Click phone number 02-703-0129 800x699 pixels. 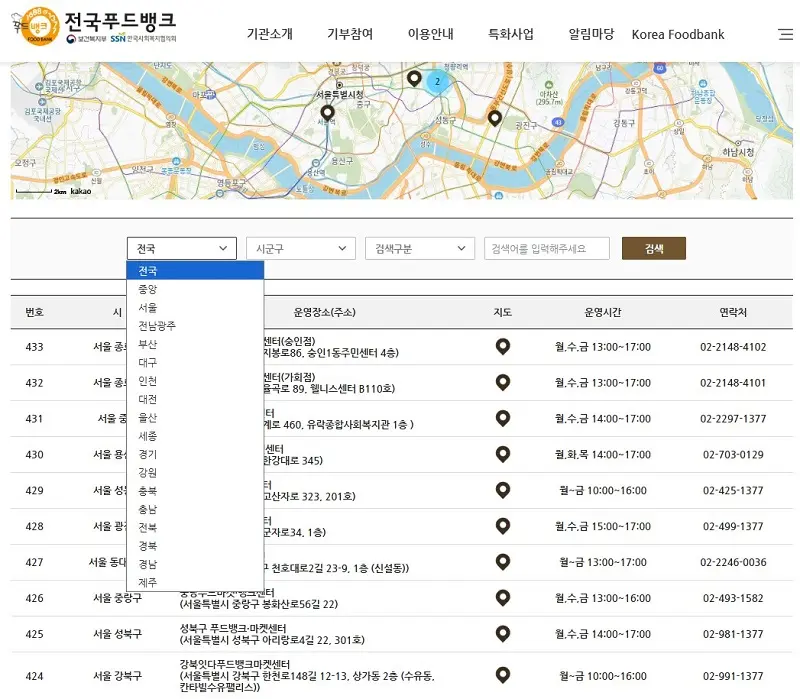point(733,455)
